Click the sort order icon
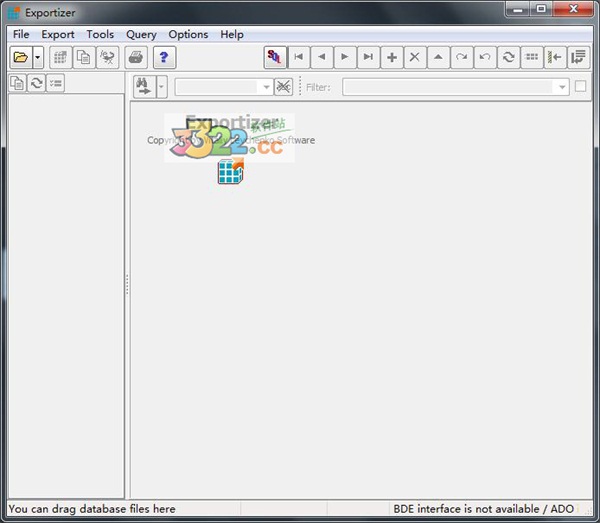Image resolution: width=600 pixels, height=523 pixels. [579, 57]
